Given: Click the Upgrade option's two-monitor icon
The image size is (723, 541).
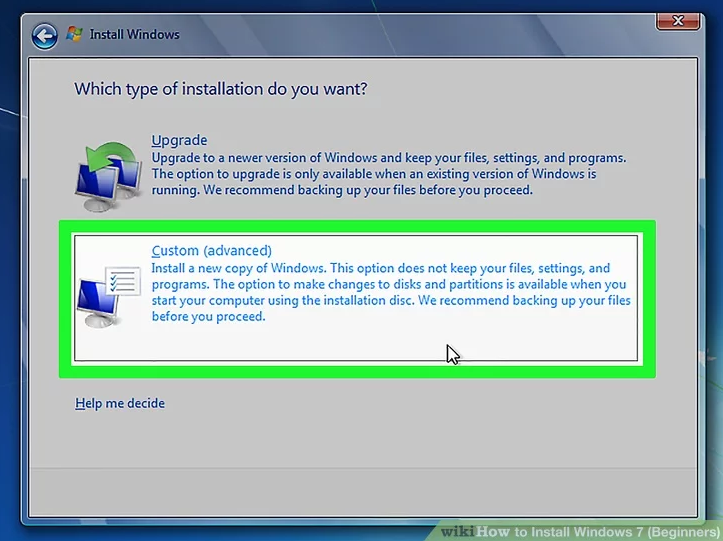Looking at the screenshot, I should click(109, 177).
